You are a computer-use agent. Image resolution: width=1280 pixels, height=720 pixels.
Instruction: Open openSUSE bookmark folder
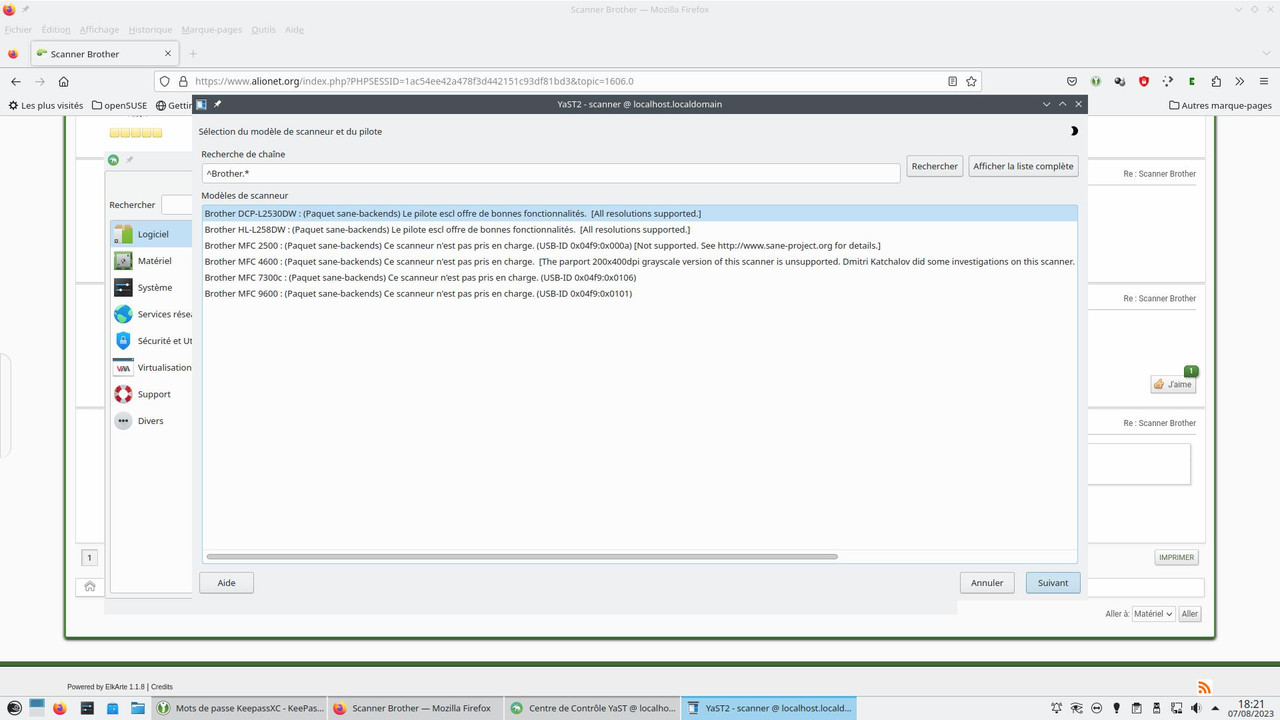click(119, 105)
